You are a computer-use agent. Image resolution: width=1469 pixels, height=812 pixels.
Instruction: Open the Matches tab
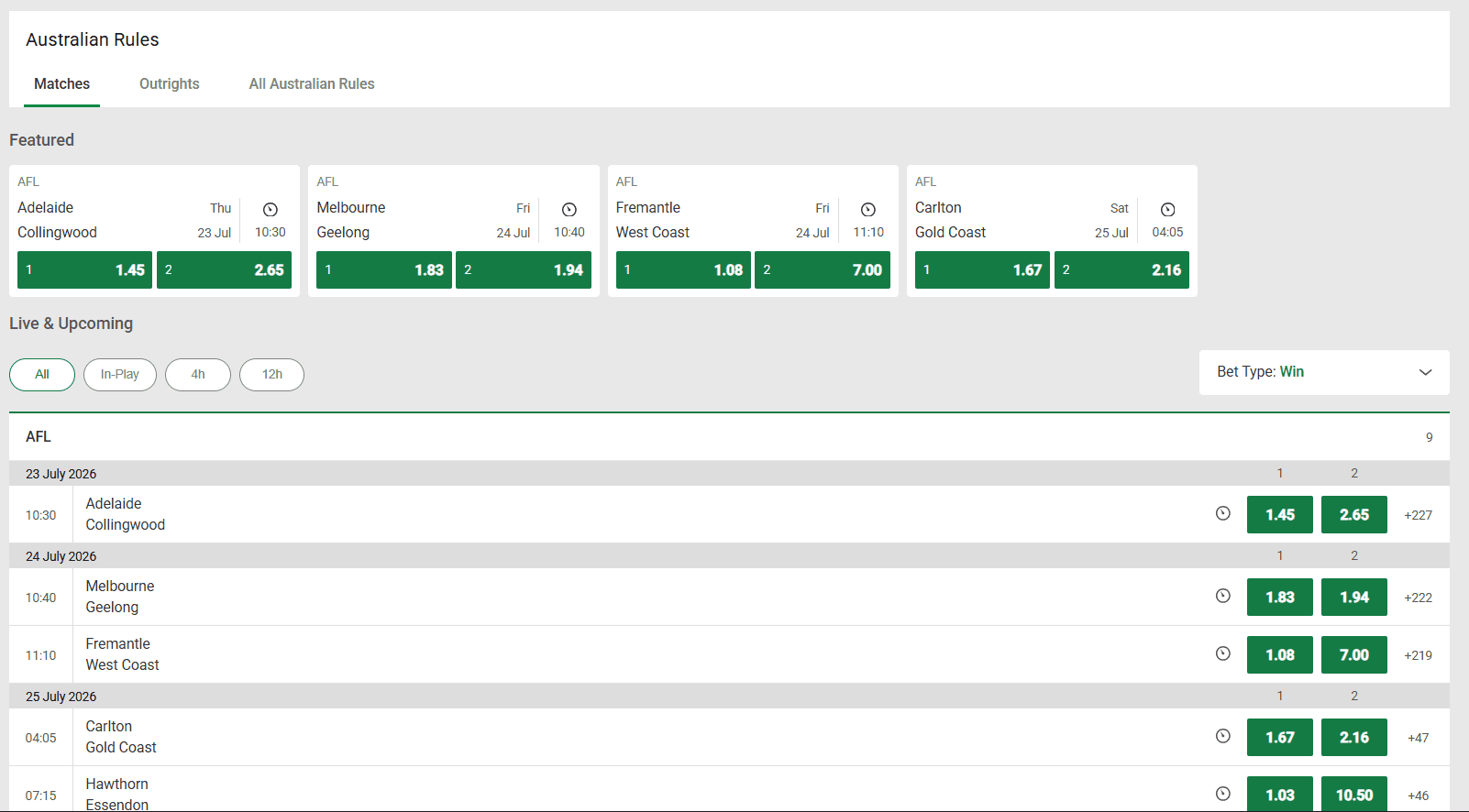[62, 84]
